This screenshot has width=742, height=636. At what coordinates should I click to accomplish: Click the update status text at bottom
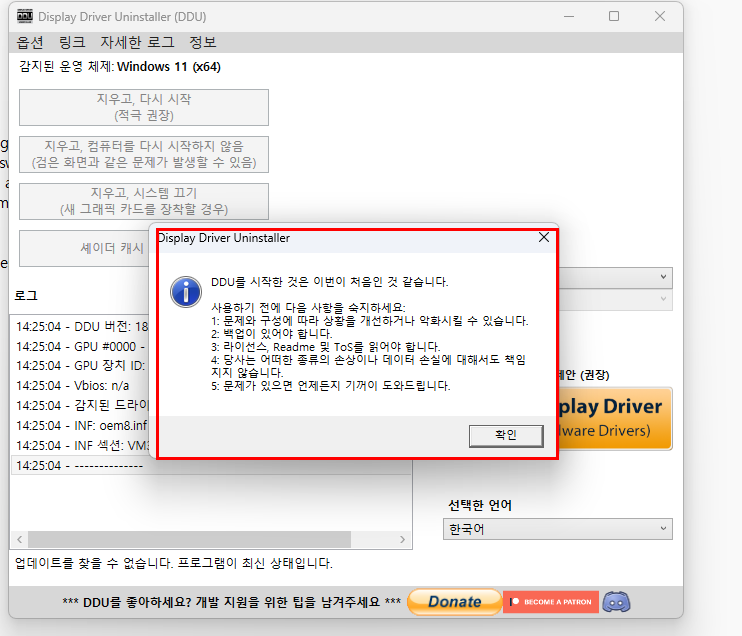[x=174, y=563]
